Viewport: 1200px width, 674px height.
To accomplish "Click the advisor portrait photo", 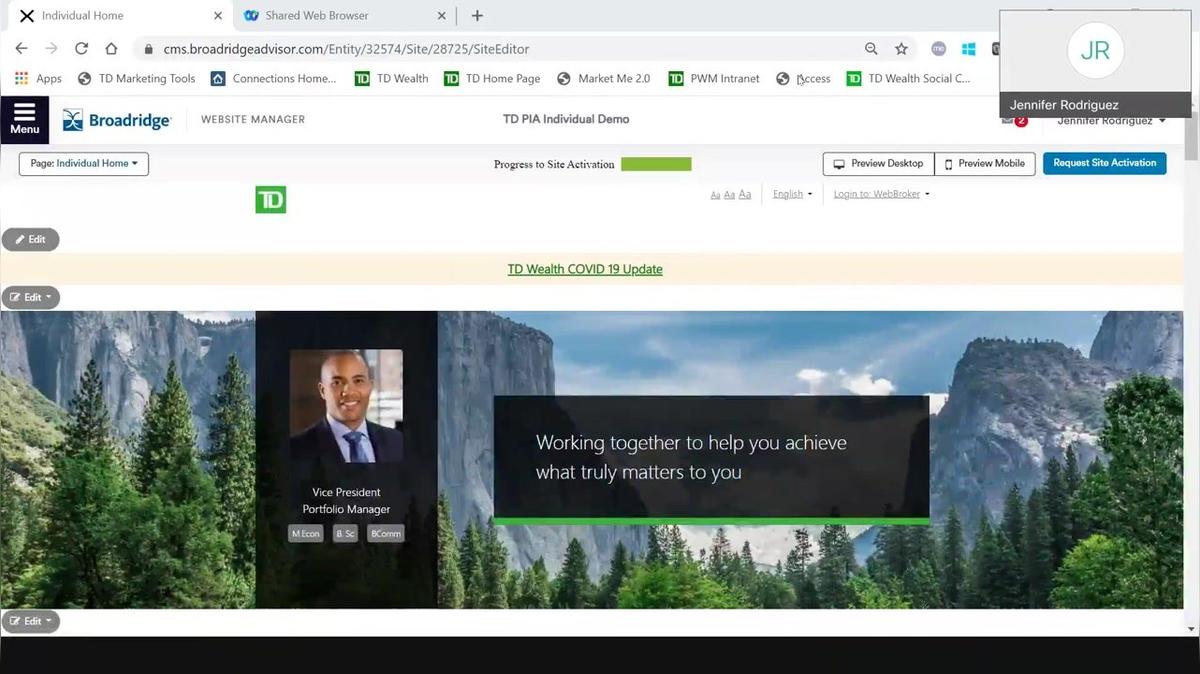I will tap(346, 406).
